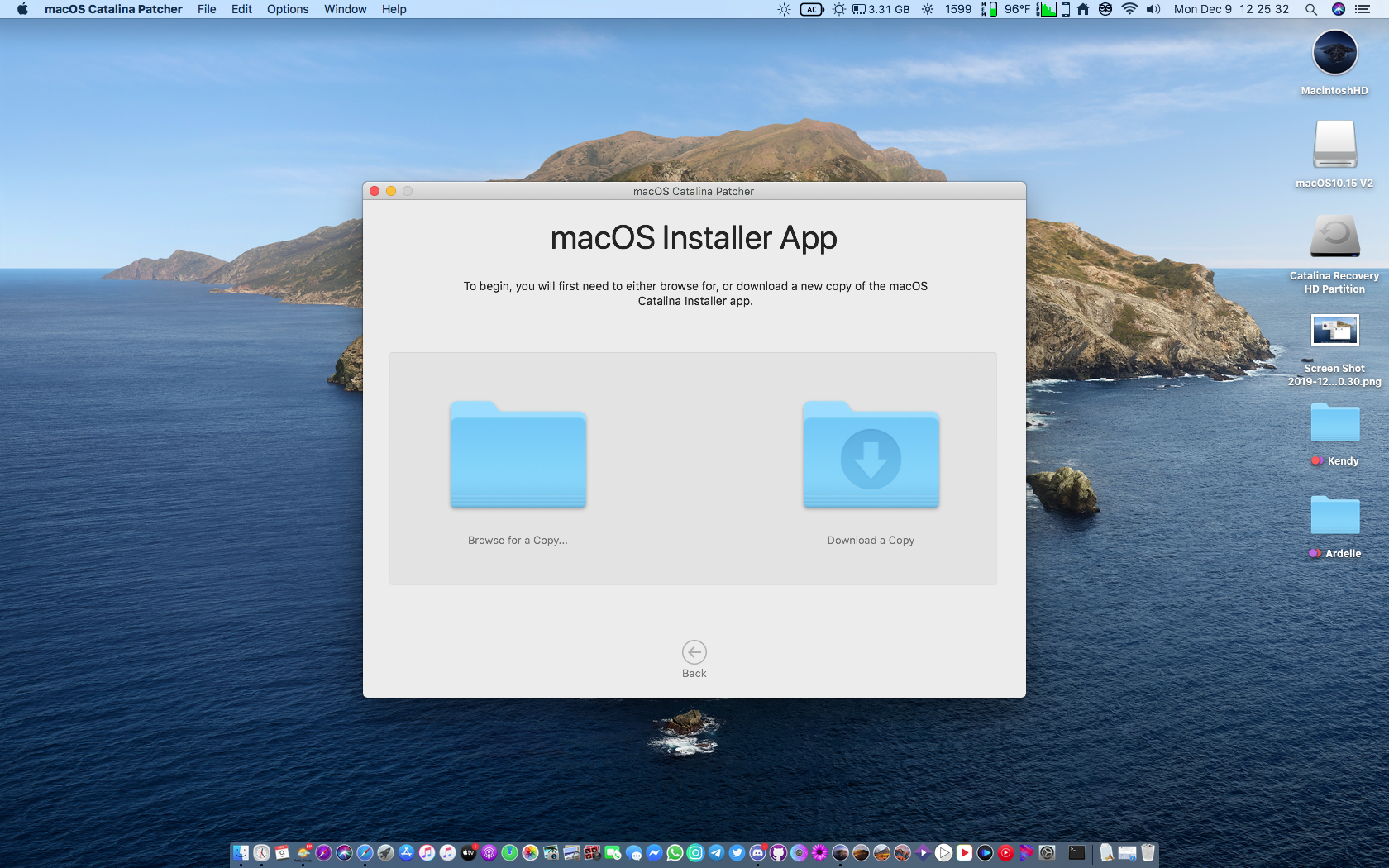Screen dimensions: 1389x868
Task: Open the Options menu
Action: pos(286,9)
